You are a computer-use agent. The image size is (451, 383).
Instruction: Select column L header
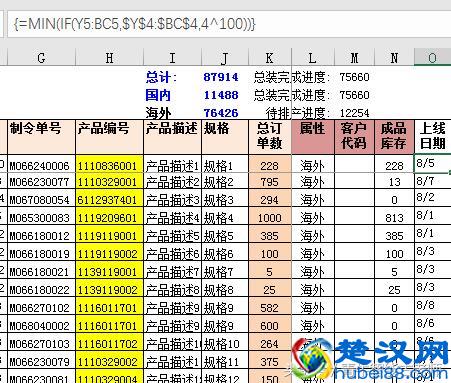[x=313, y=58]
